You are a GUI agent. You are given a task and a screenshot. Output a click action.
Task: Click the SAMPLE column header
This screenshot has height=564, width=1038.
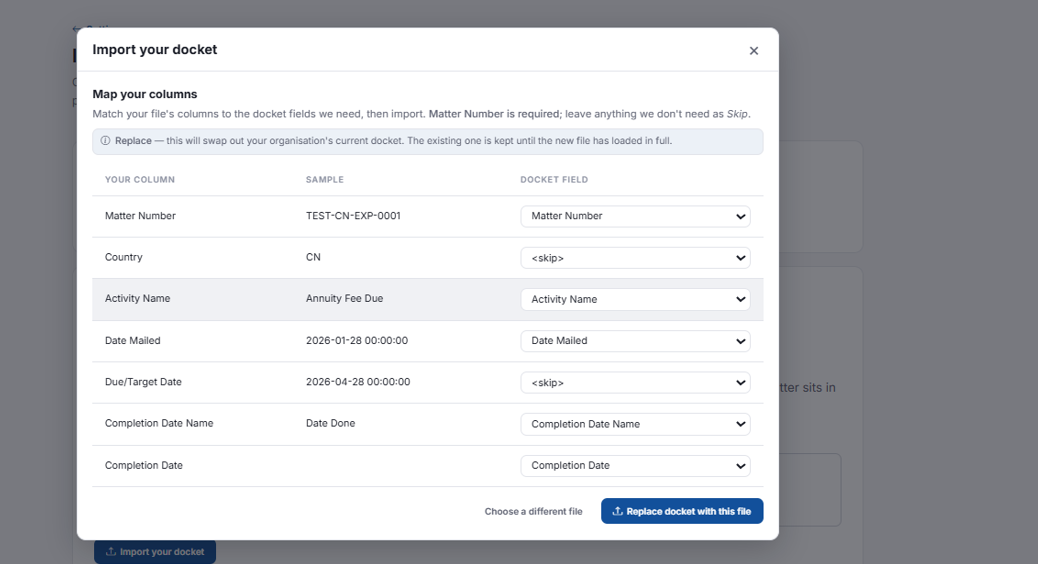coord(324,179)
